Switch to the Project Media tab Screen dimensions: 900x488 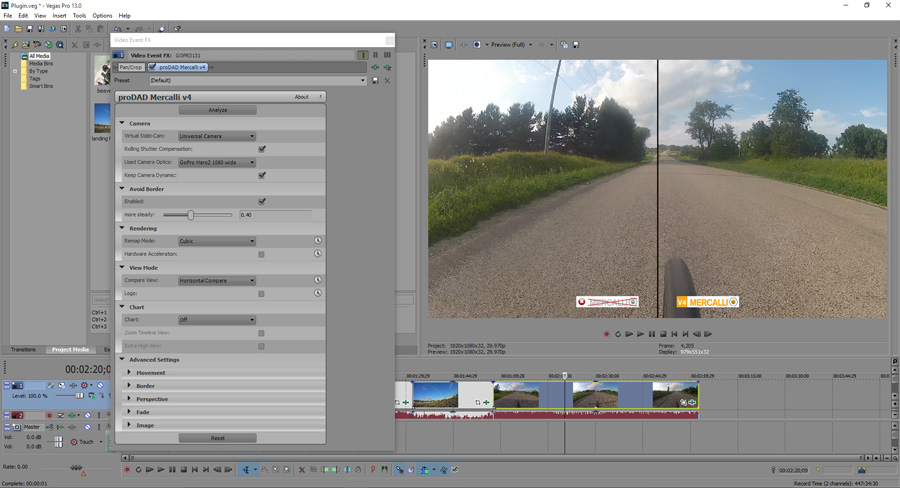pyautogui.click(x=70, y=350)
